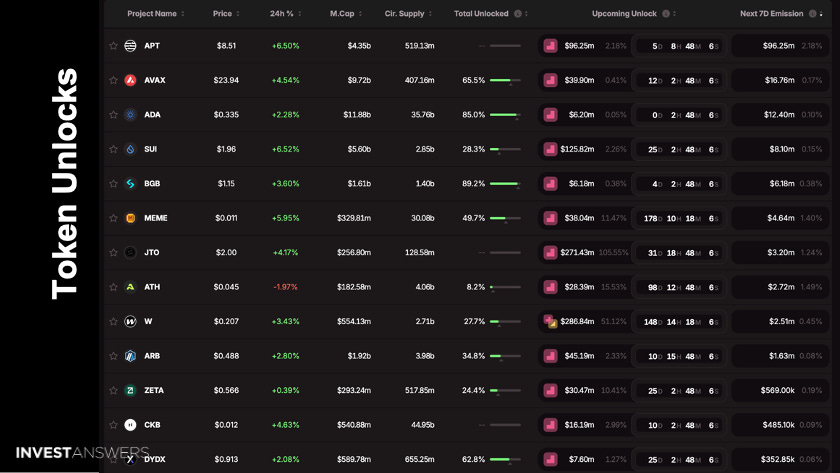840x473 pixels.
Task: Click the ATH token logo icon
Action: pyautogui.click(x=130, y=287)
